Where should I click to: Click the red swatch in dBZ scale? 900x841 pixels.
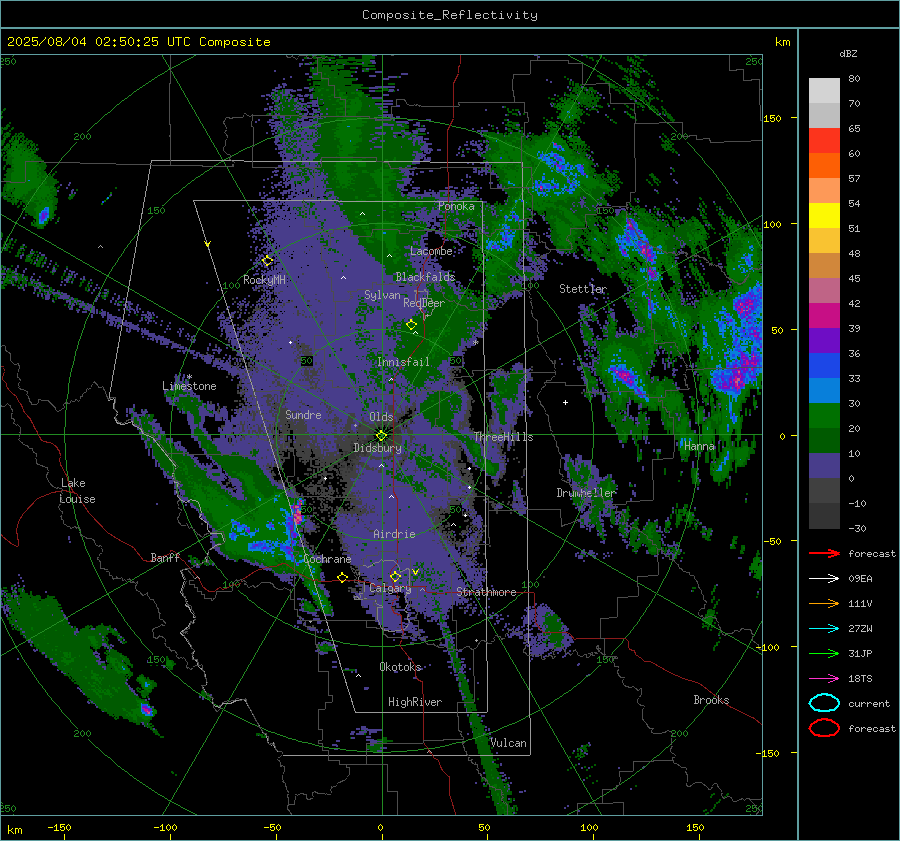[x=824, y=141]
